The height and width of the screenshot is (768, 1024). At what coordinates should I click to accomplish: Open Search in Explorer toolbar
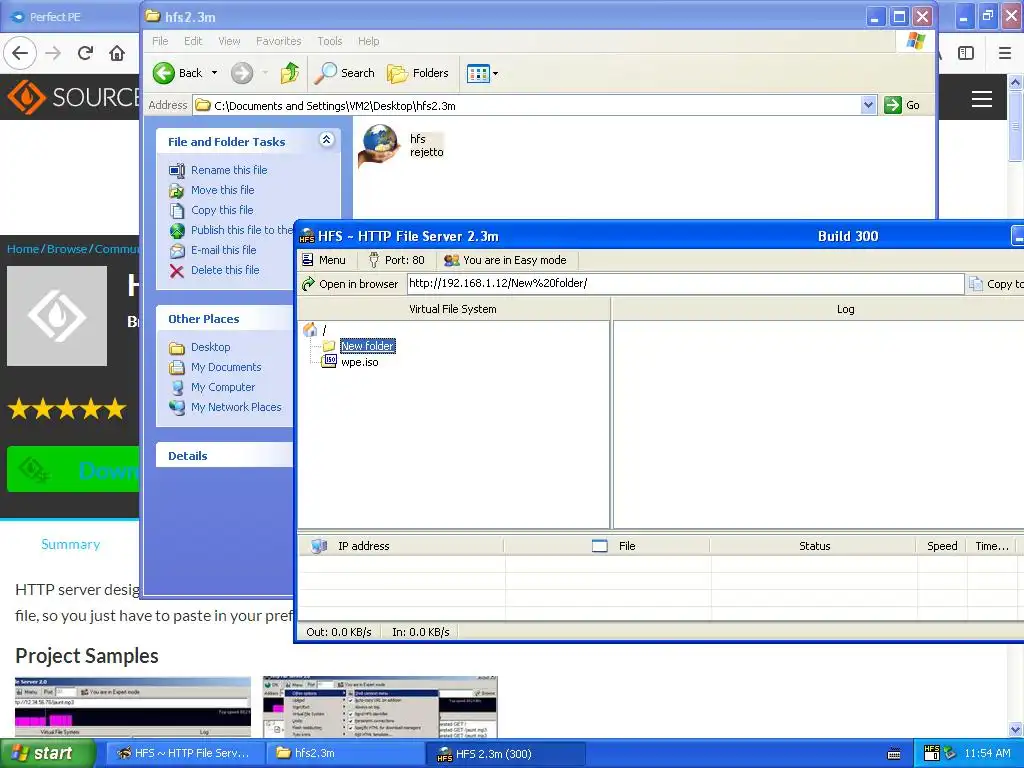coord(345,73)
